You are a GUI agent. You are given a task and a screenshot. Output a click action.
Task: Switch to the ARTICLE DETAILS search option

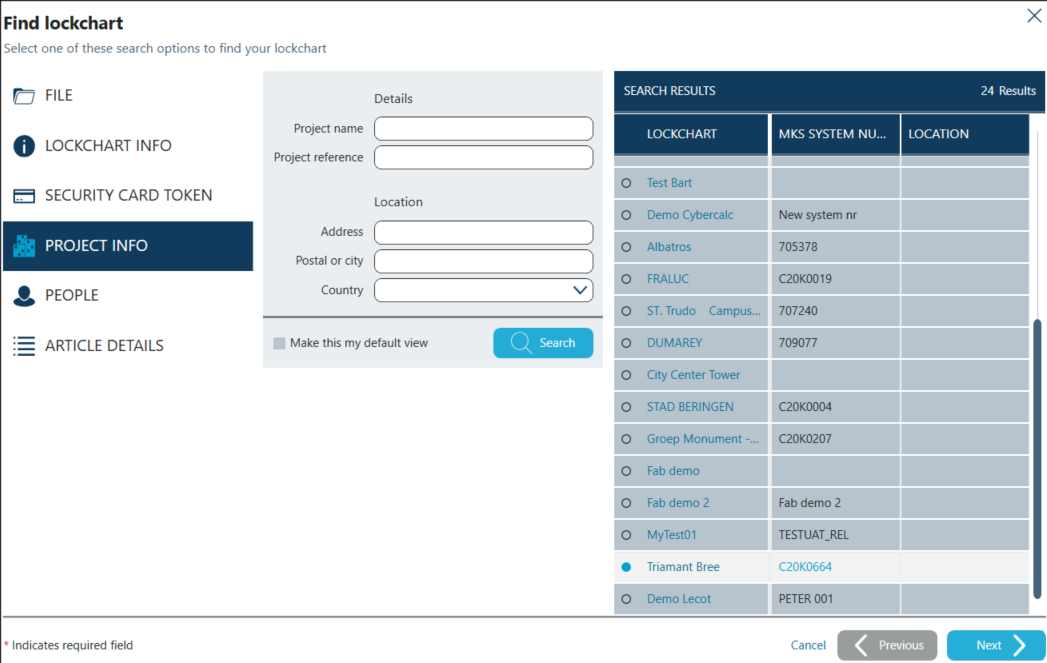click(x=104, y=346)
